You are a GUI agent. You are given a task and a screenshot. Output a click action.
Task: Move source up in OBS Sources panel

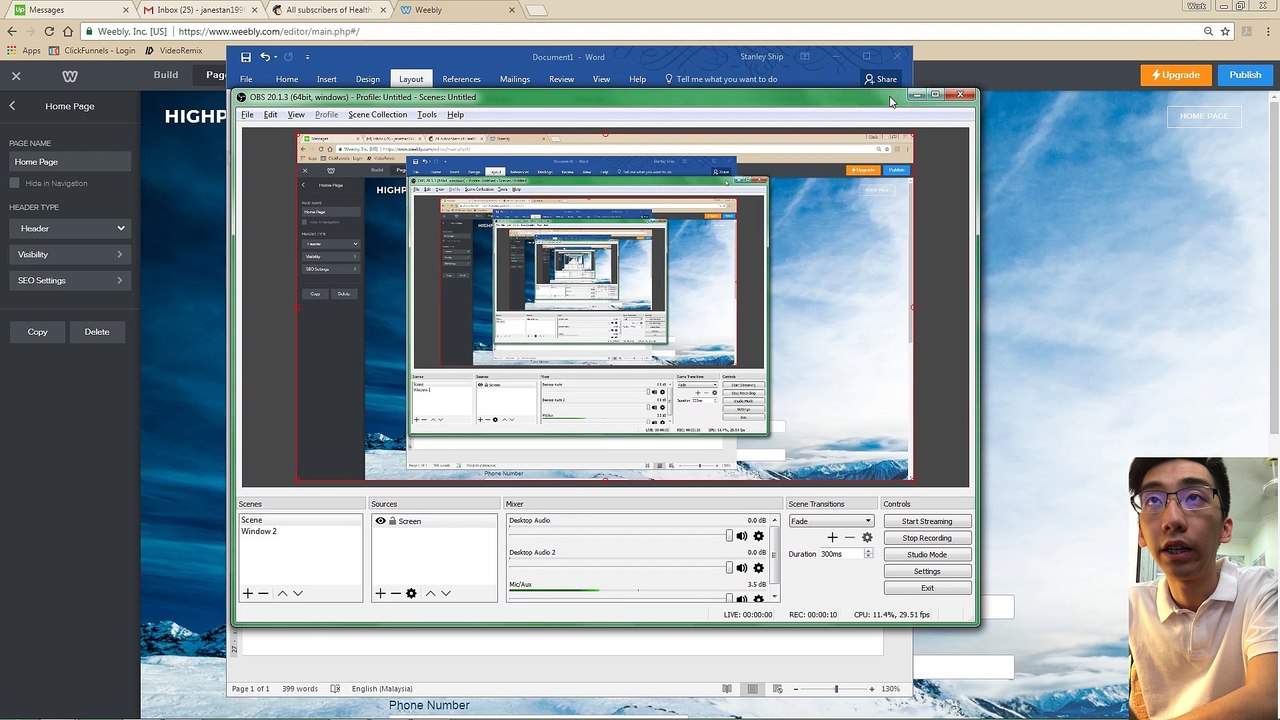coord(430,593)
